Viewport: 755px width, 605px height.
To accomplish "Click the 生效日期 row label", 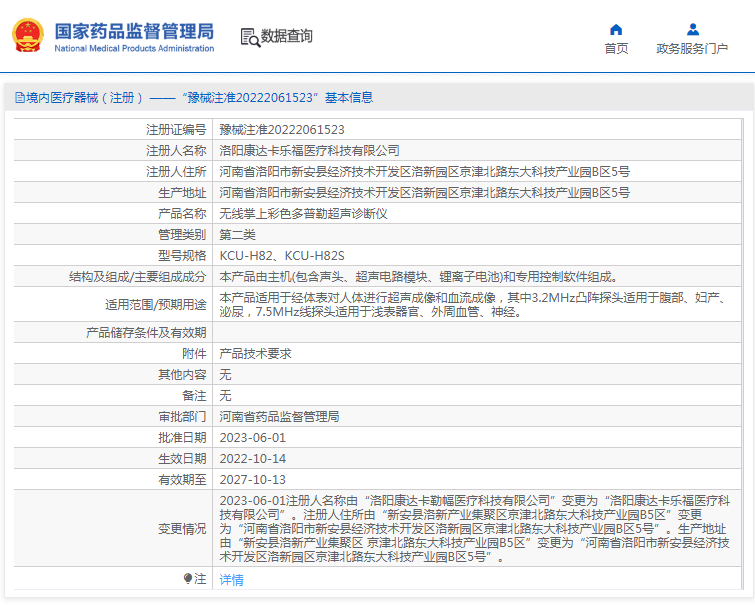I will pyautogui.click(x=182, y=459).
